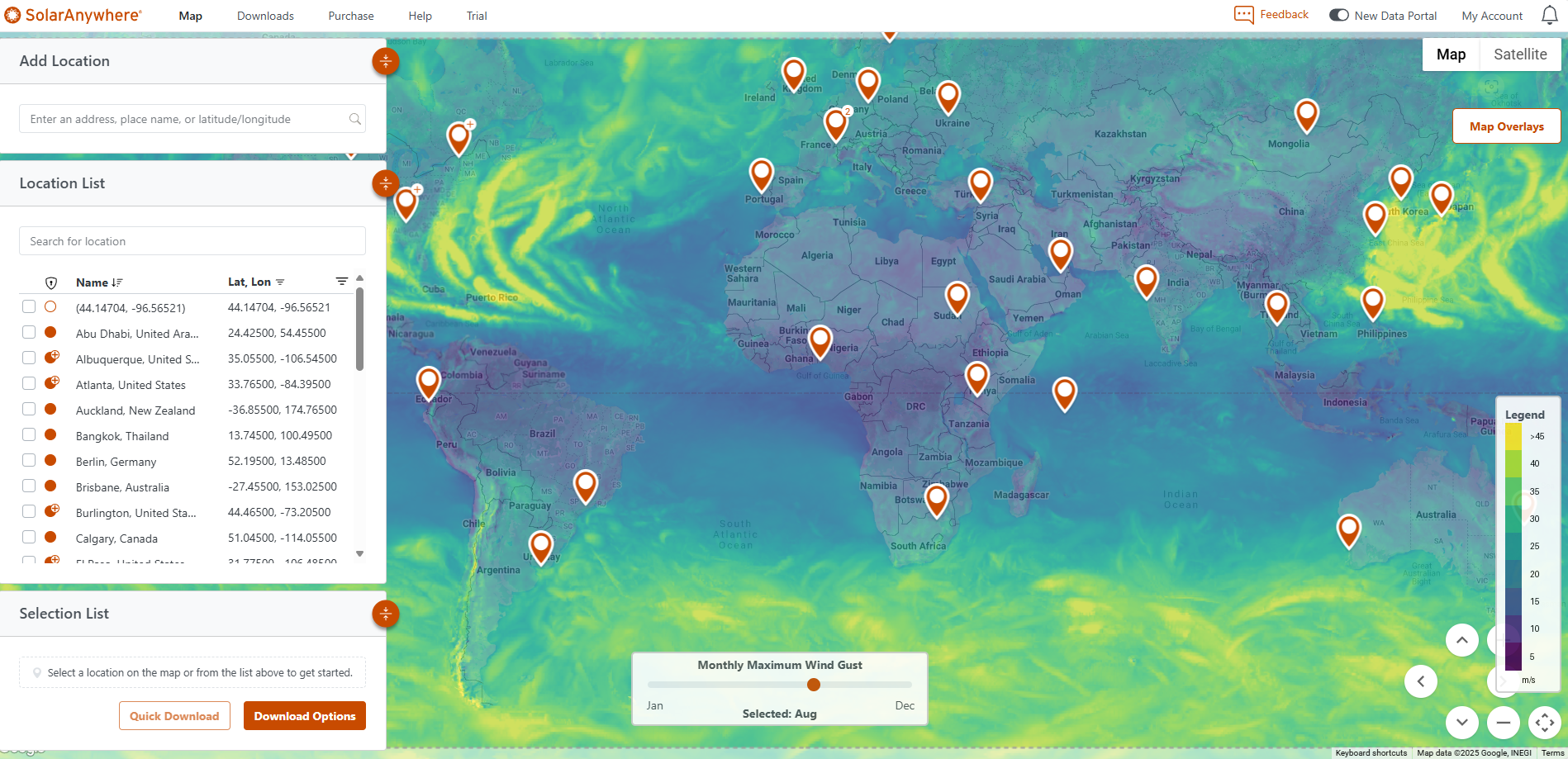Viewport: 1568px width, 759px height.
Task: Click the Quick Download button
Action: click(174, 716)
